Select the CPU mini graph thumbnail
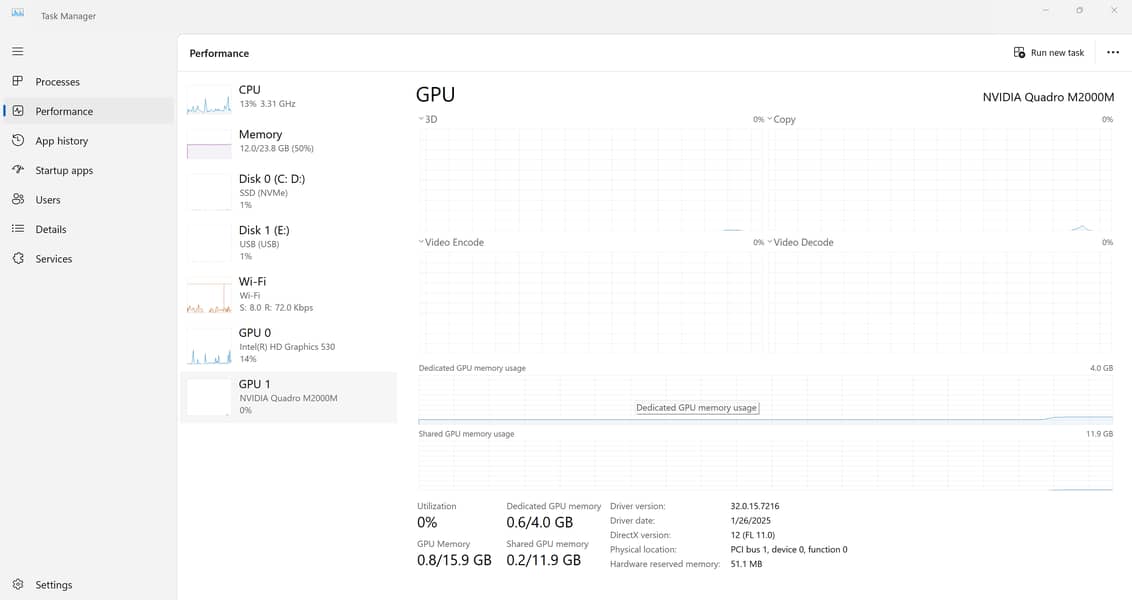Image resolution: width=1132 pixels, height=600 pixels. tap(209, 100)
